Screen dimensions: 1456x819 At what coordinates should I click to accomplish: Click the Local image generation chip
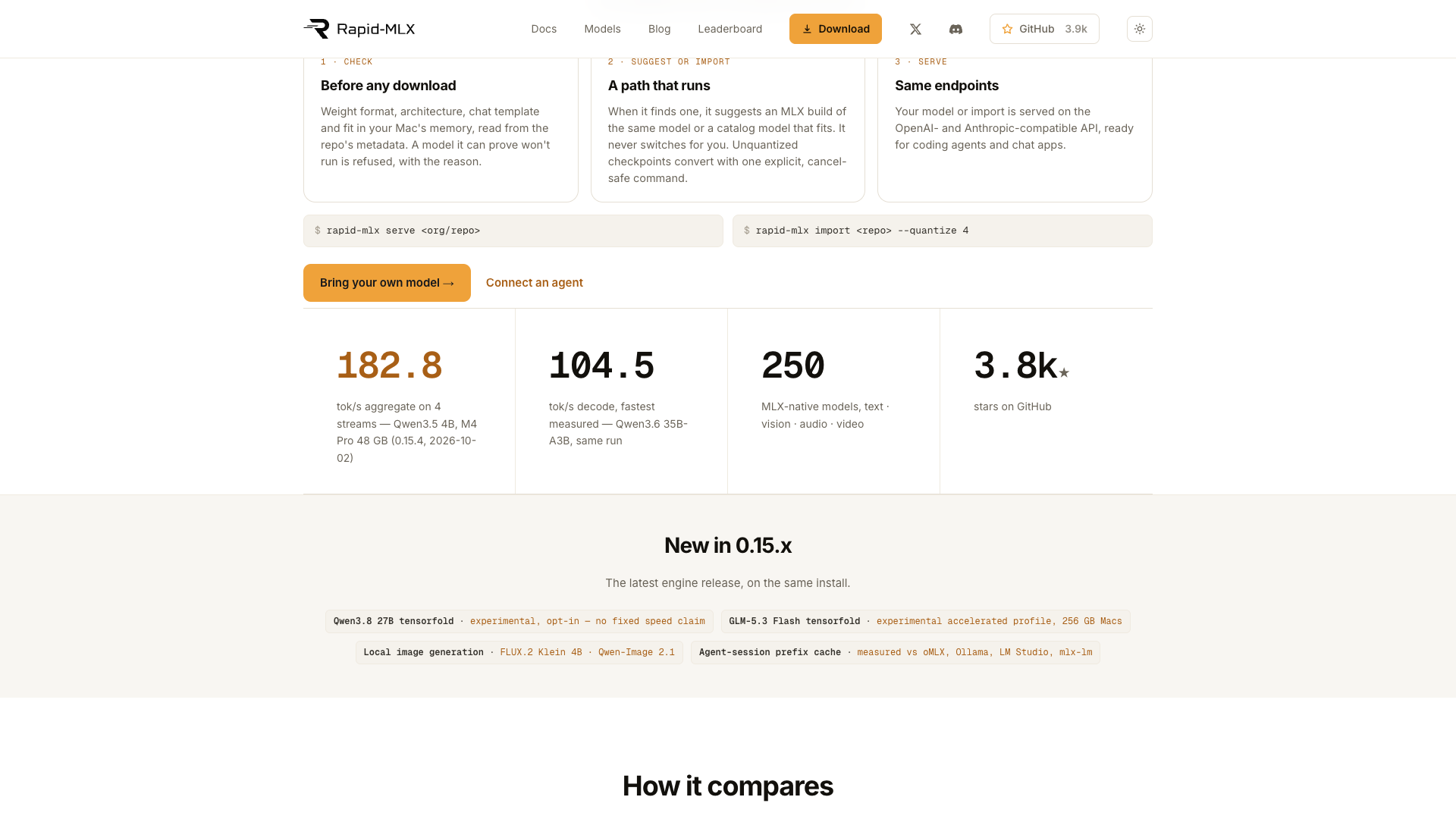coord(519,652)
